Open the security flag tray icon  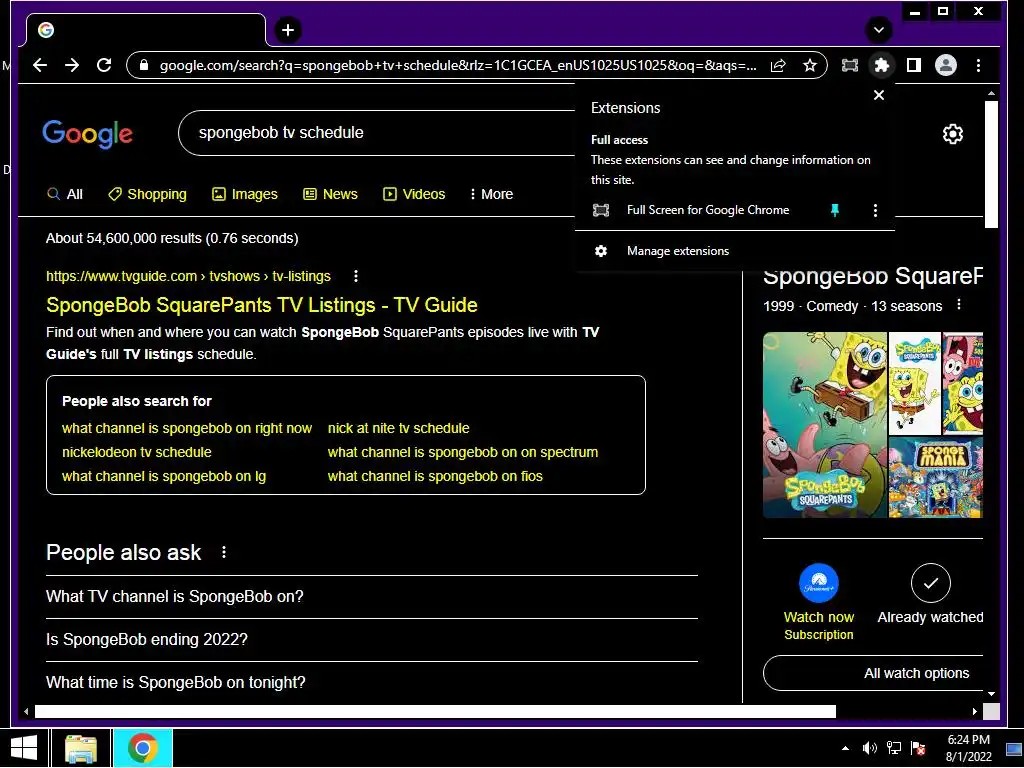pyautogui.click(x=918, y=748)
